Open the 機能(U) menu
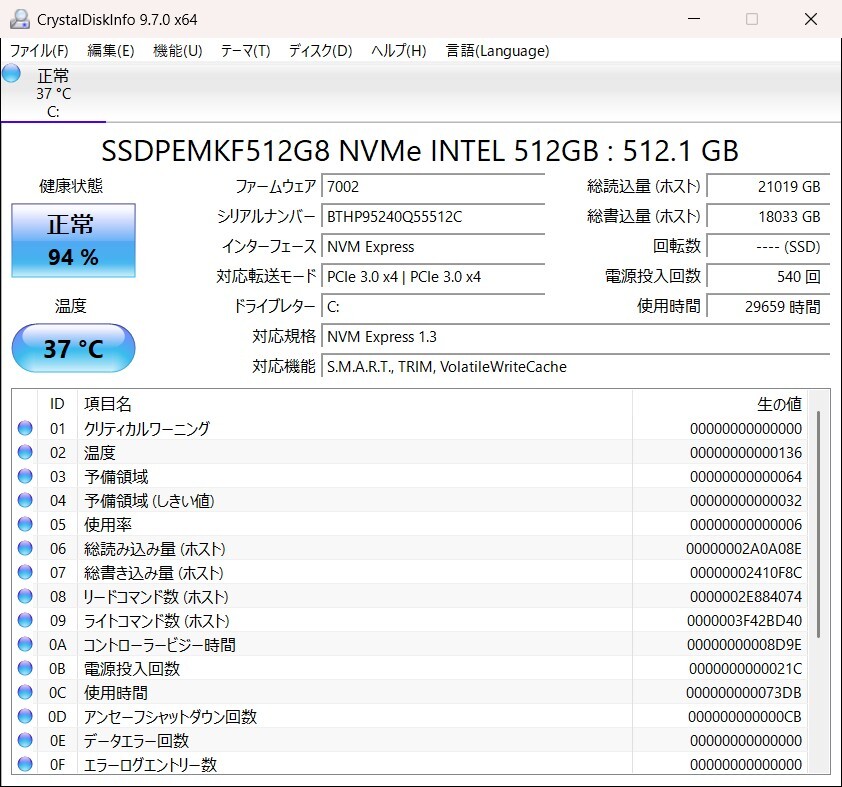The height and width of the screenshot is (787, 842). point(177,51)
